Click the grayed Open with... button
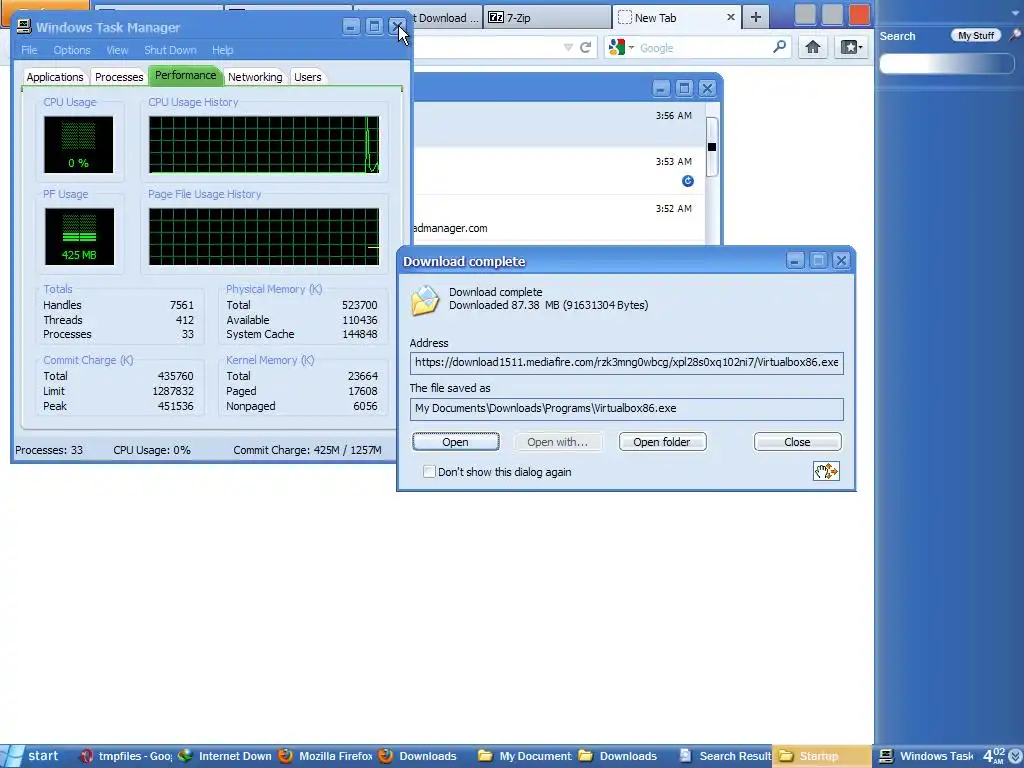The image size is (1024, 768). pos(558,442)
